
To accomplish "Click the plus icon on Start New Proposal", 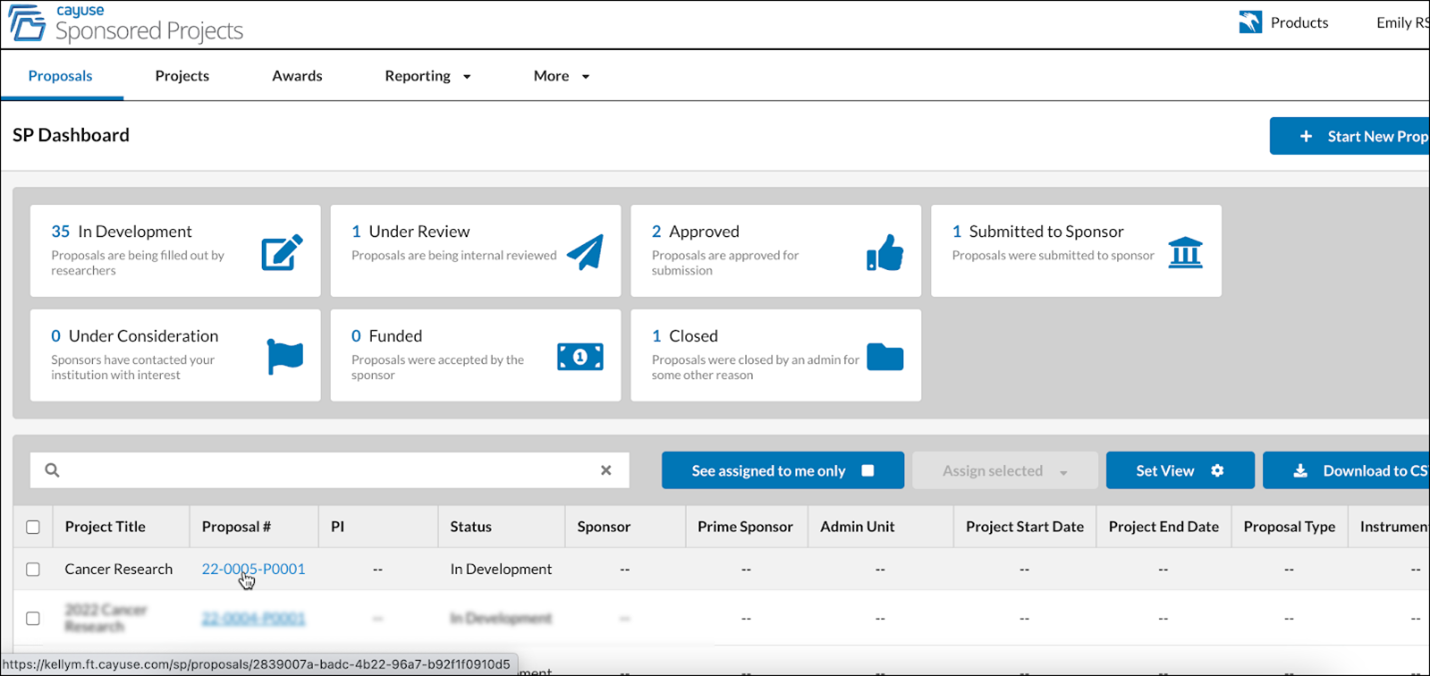I will click(x=1305, y=136).
